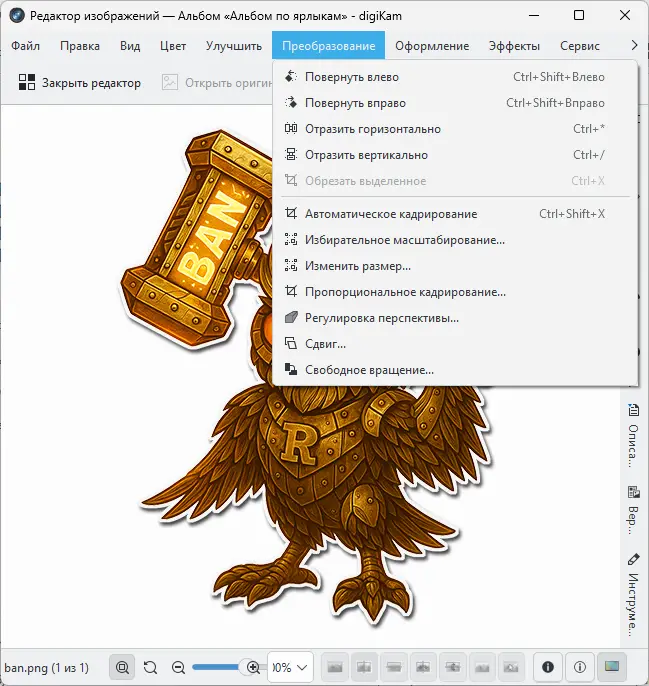Open Изменить размер… dialog
This screenshot has width=649, height=686.
(455, 266)
